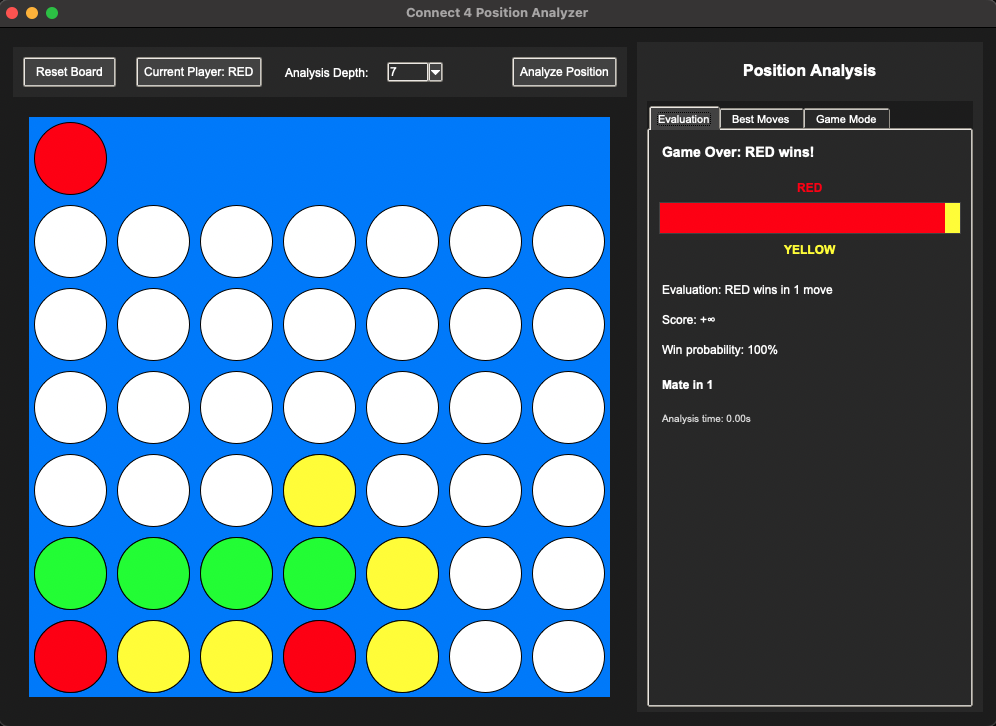Screen dimensions: 996x726
Task: Click the topmost yellow disc in column four
Action: pos(319,490)
